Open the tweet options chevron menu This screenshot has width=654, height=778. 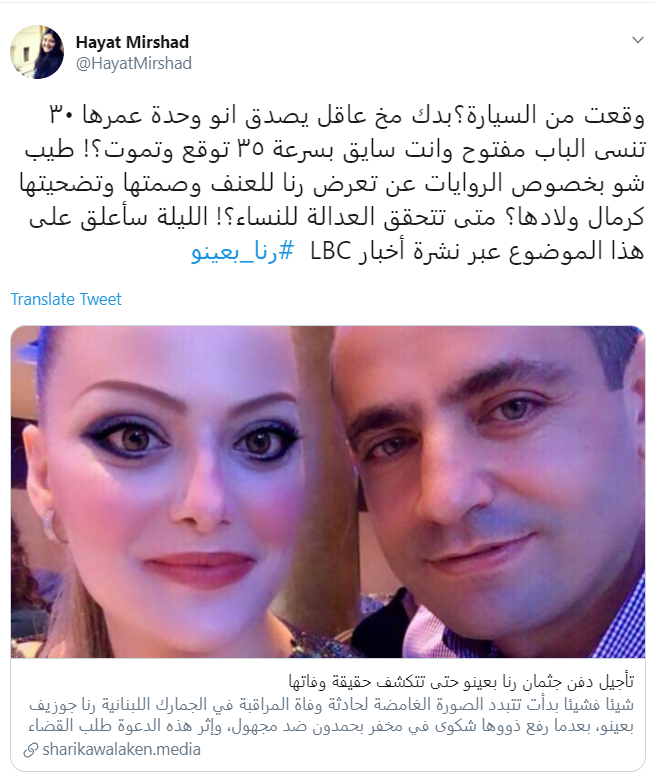638,40
